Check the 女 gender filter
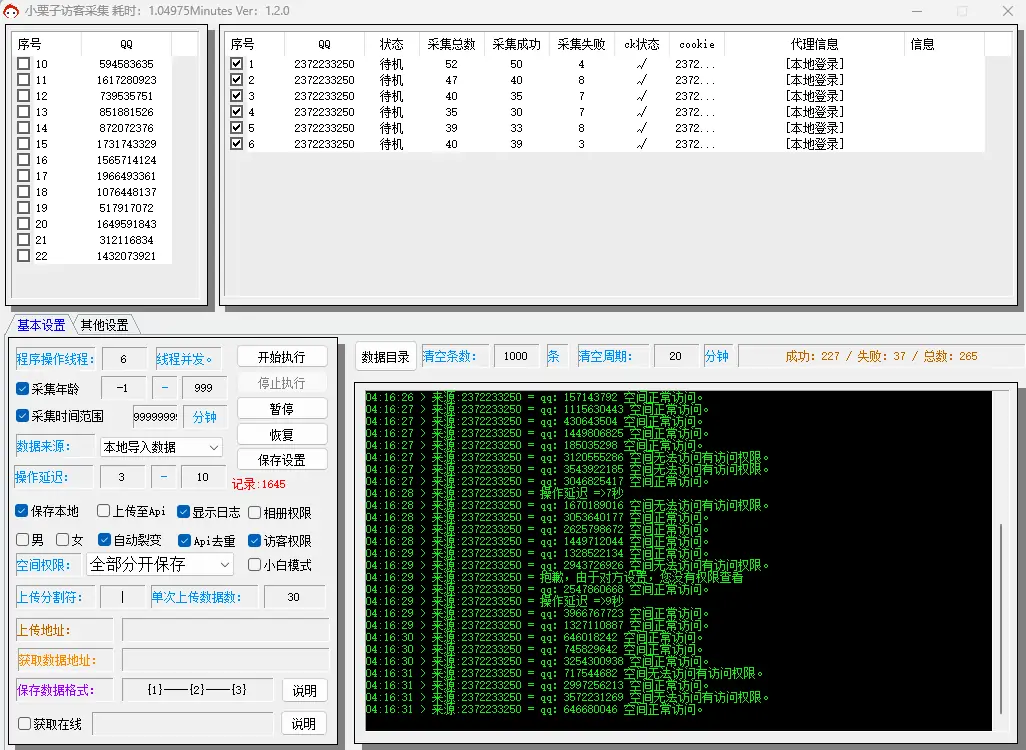Screen dimensions: 1026x750 pos(63,540)
